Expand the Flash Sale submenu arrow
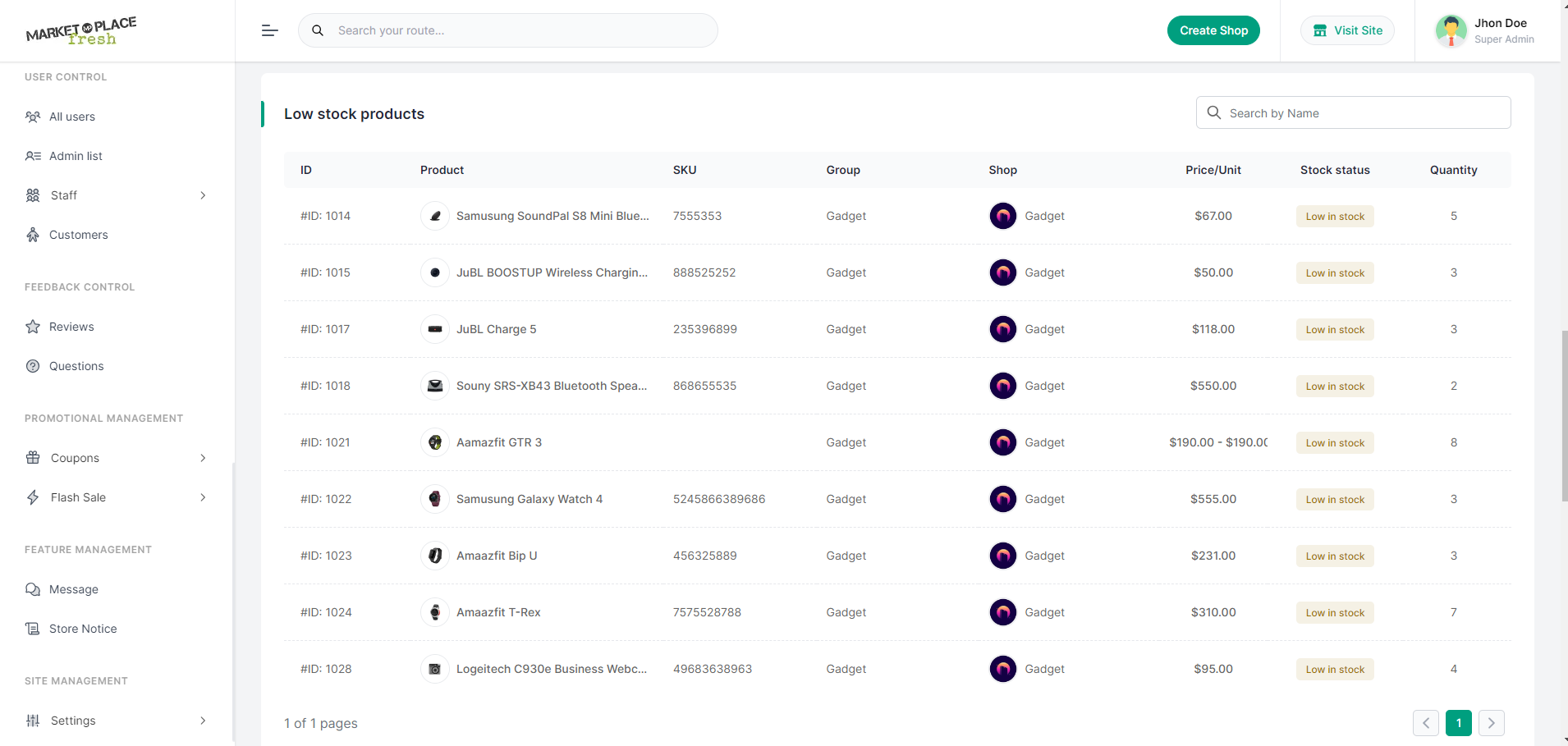The image size is (1568, 746). [203, 497]
